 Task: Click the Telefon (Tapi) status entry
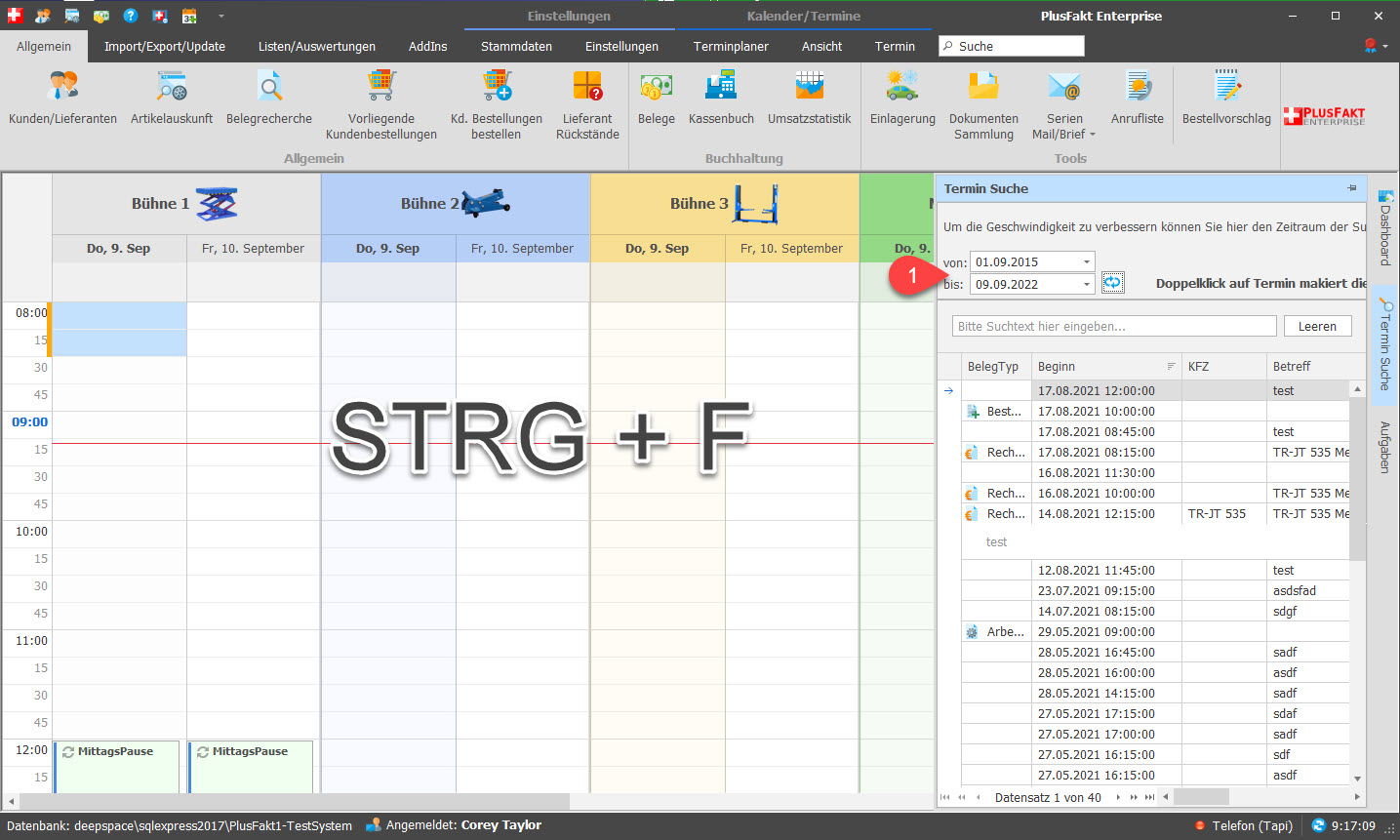coord(1244,825)
